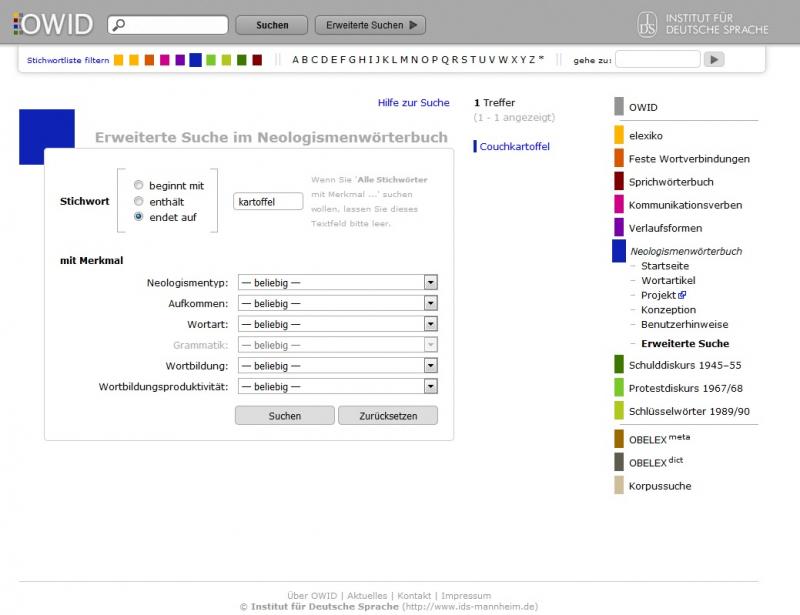Open the Neologismentyp dropdown
The width and height of the screenshot is (800, 615).
pyautogui.click(x=338, y=282)
